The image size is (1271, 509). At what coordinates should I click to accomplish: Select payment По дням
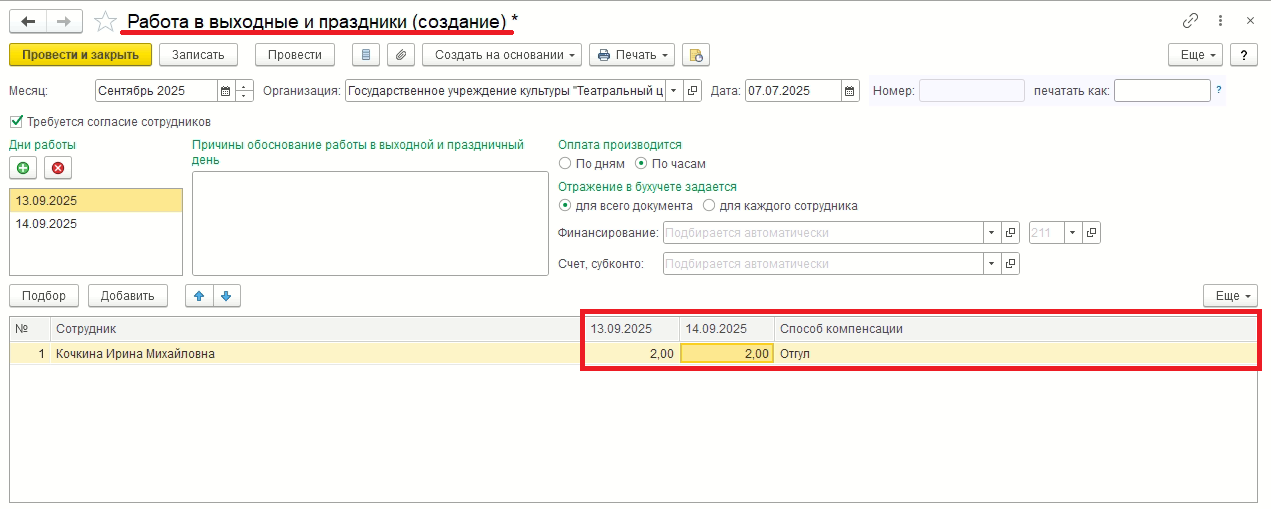[565, 164]
